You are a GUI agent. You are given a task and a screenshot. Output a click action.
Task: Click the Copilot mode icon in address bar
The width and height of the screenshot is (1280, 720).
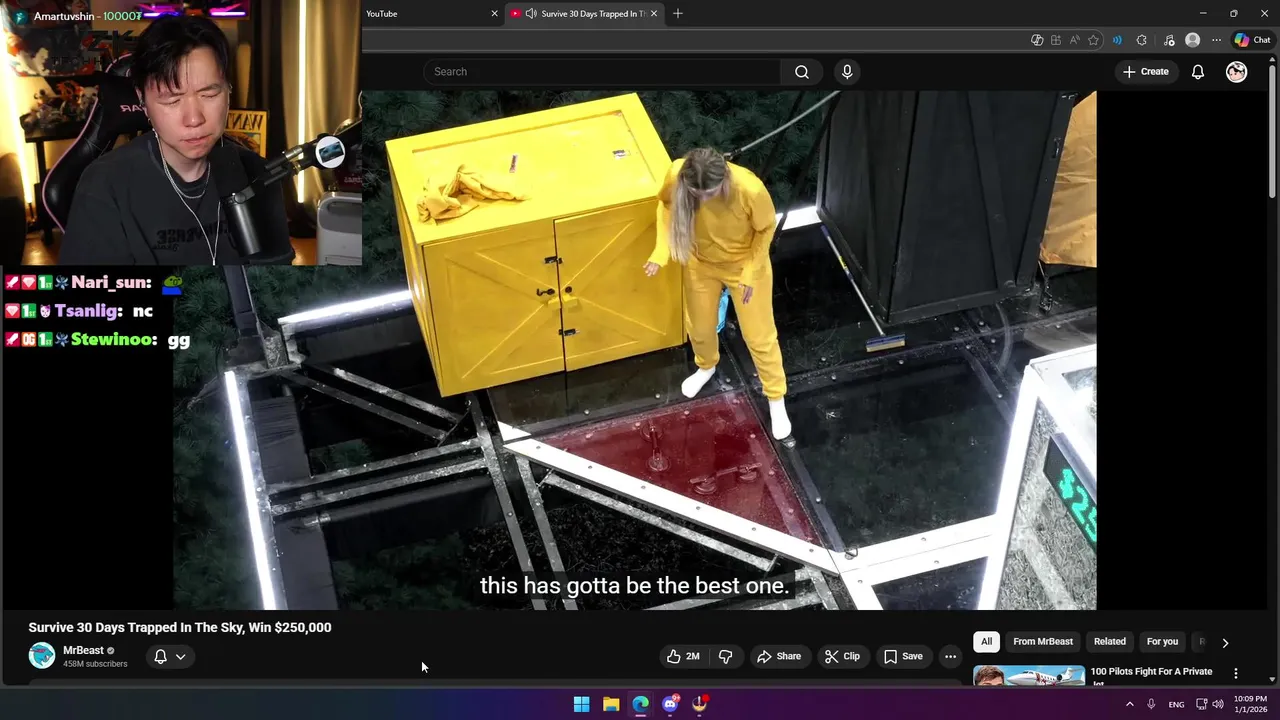tap(1037, 40)
